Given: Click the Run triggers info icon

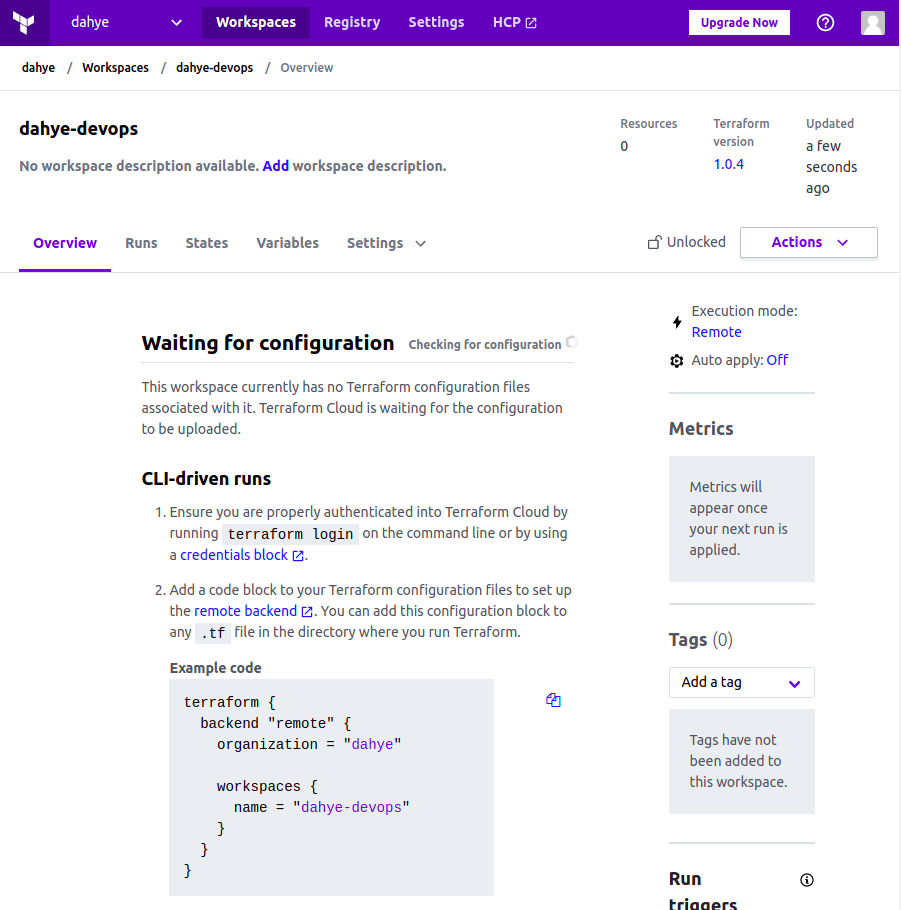Looking at the screenshot, I should click(806, 880).
